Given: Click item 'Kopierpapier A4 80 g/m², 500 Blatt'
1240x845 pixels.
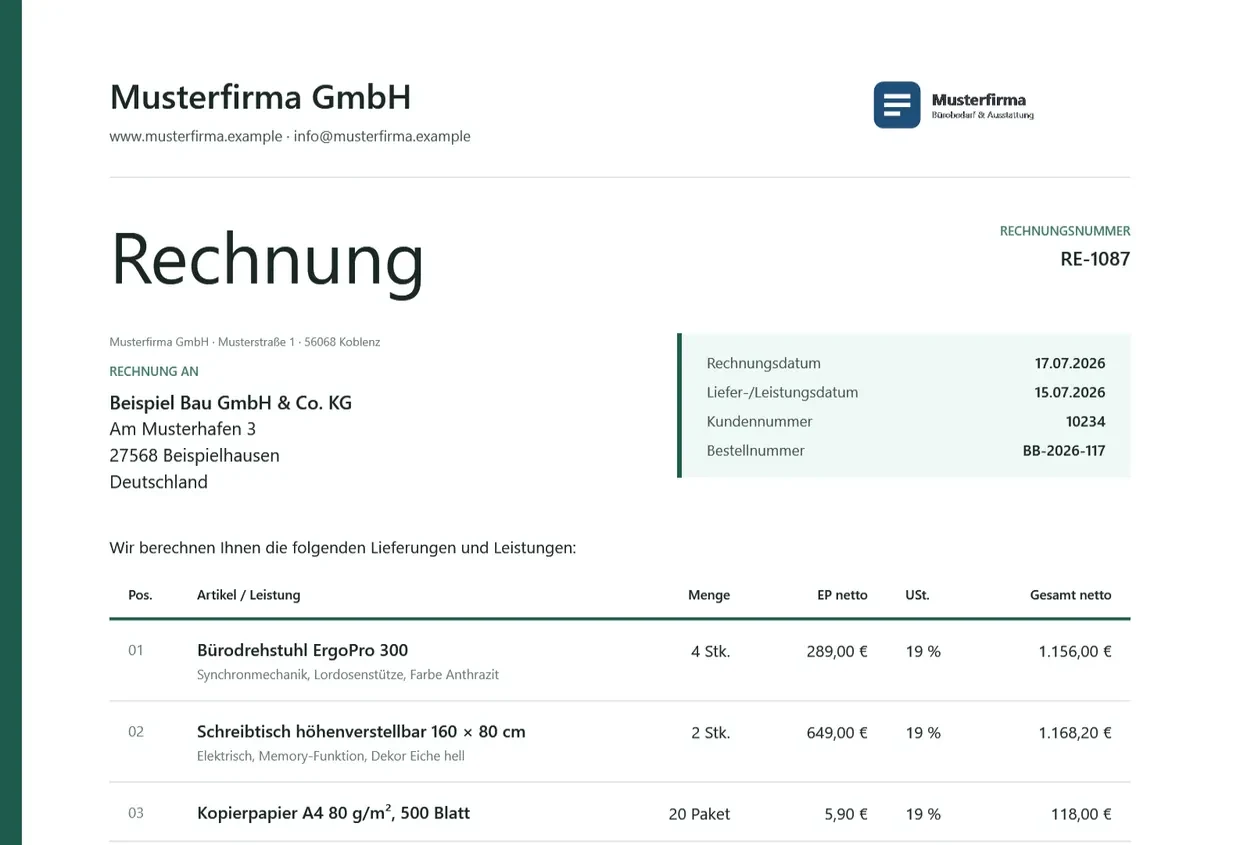Looking at the screenshot, I should tap(333, 812).
